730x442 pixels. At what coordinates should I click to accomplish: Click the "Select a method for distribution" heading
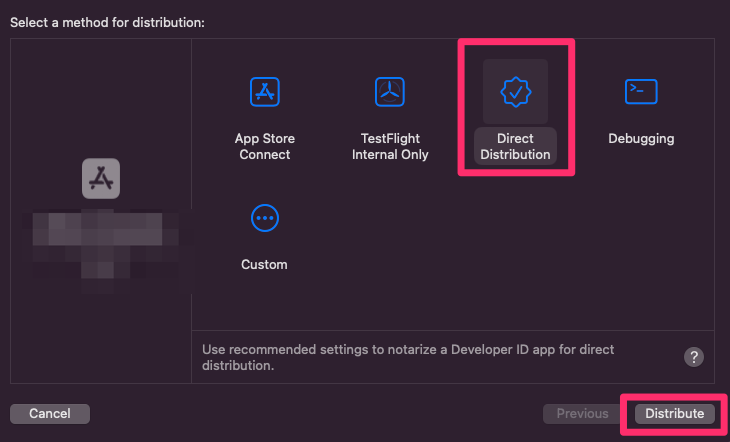tap(107, 21)
